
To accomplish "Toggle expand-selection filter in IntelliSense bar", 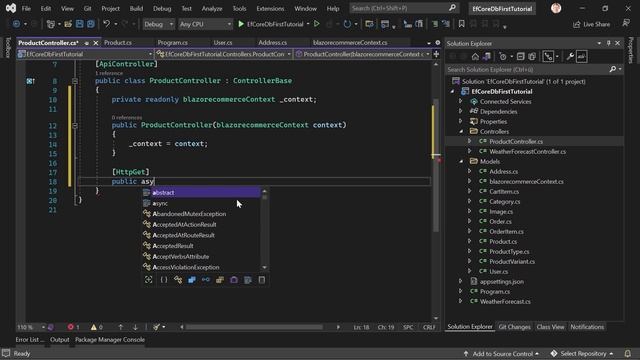I will click(x=149, y=280).
